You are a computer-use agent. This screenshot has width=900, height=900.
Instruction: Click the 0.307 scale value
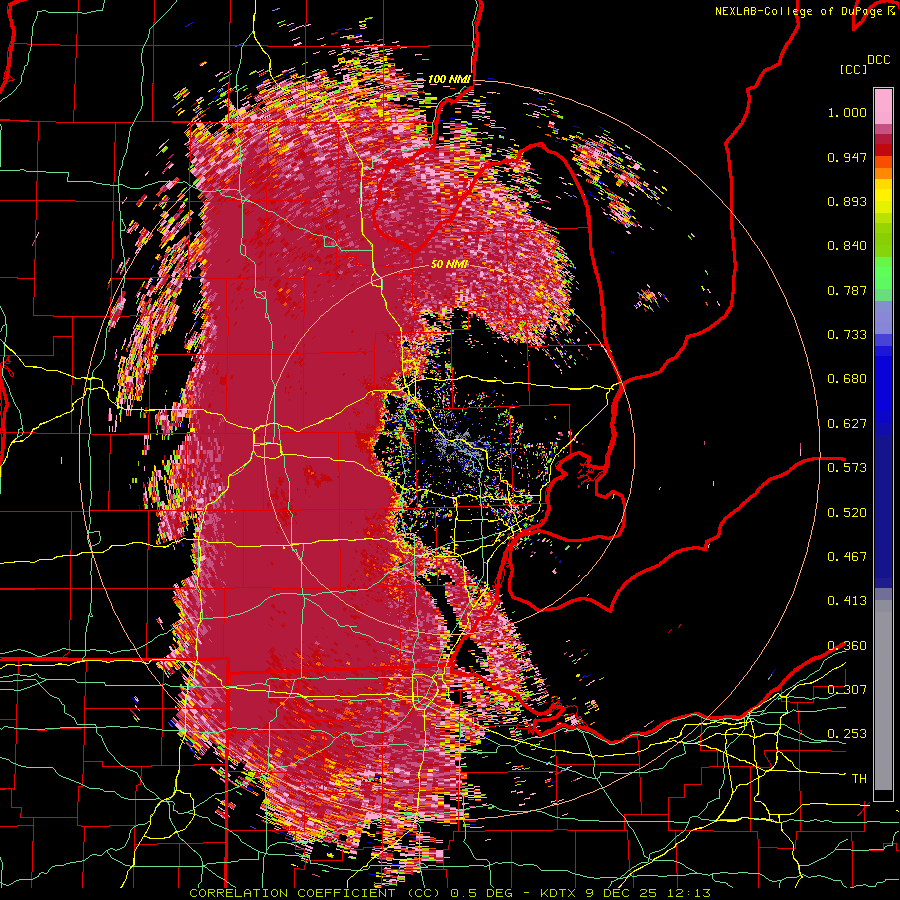[847, 689]
